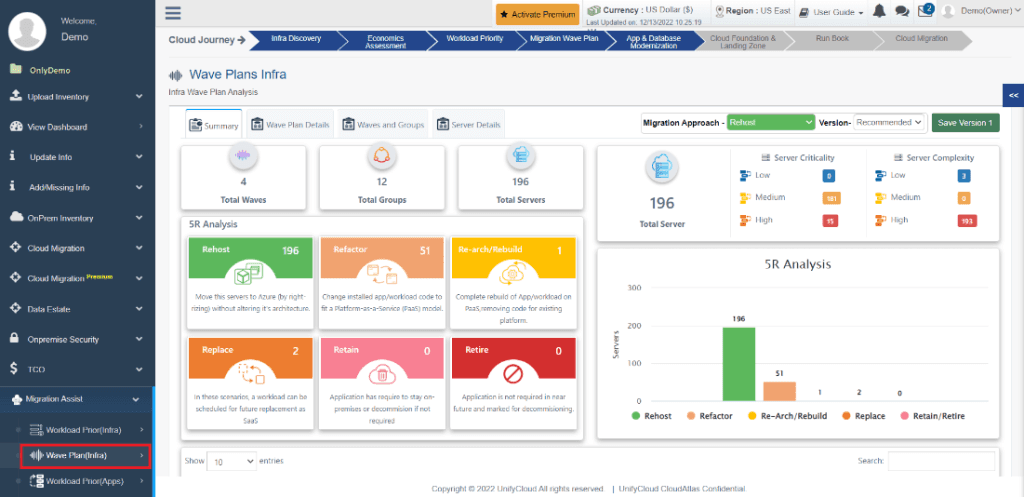Toggle Retain/Retire legend entry in chart
The height and width of the screenshot is (497, 1024).
[933, 416]
